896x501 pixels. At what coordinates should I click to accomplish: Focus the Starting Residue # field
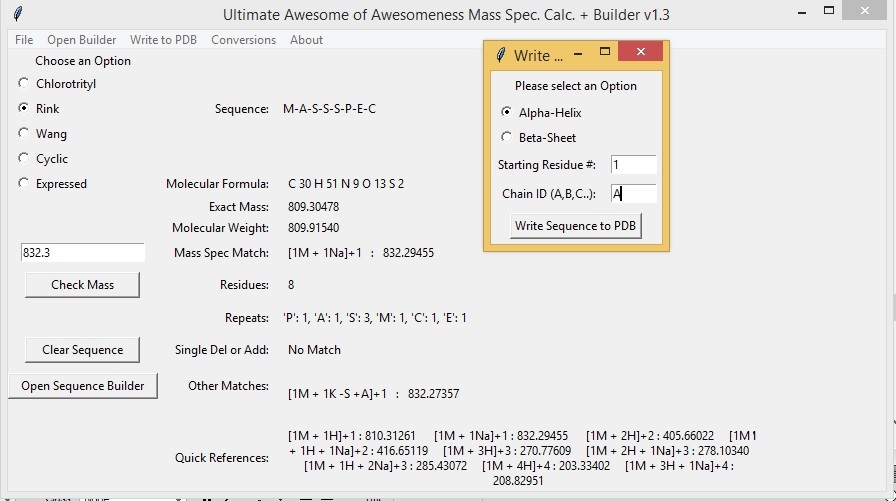tap(632, 165)
